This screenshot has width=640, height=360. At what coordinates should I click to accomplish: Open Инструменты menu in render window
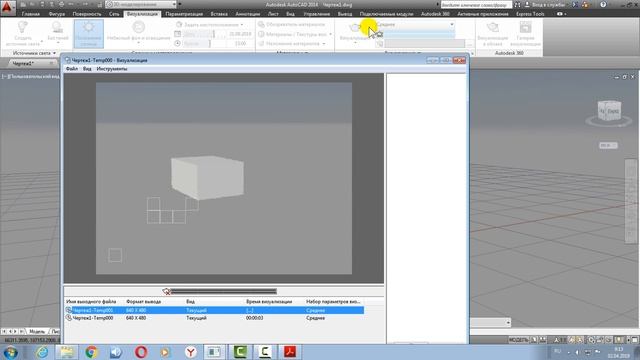(112, 69)
